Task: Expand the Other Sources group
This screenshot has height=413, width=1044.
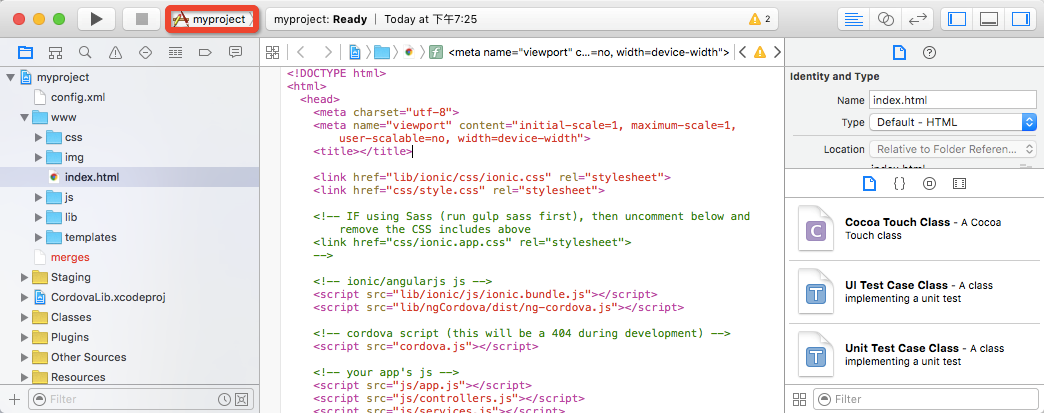Action: [25, 357]
